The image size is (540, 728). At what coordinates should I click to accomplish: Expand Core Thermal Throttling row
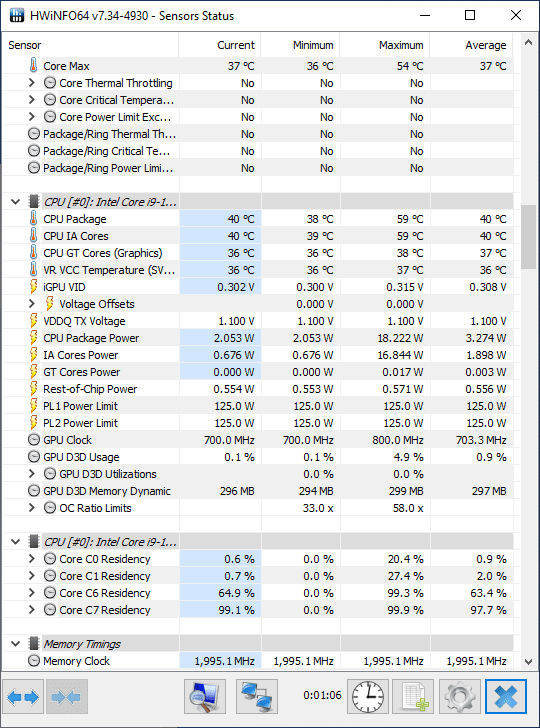pyautogui.click(x=32, y=83)
